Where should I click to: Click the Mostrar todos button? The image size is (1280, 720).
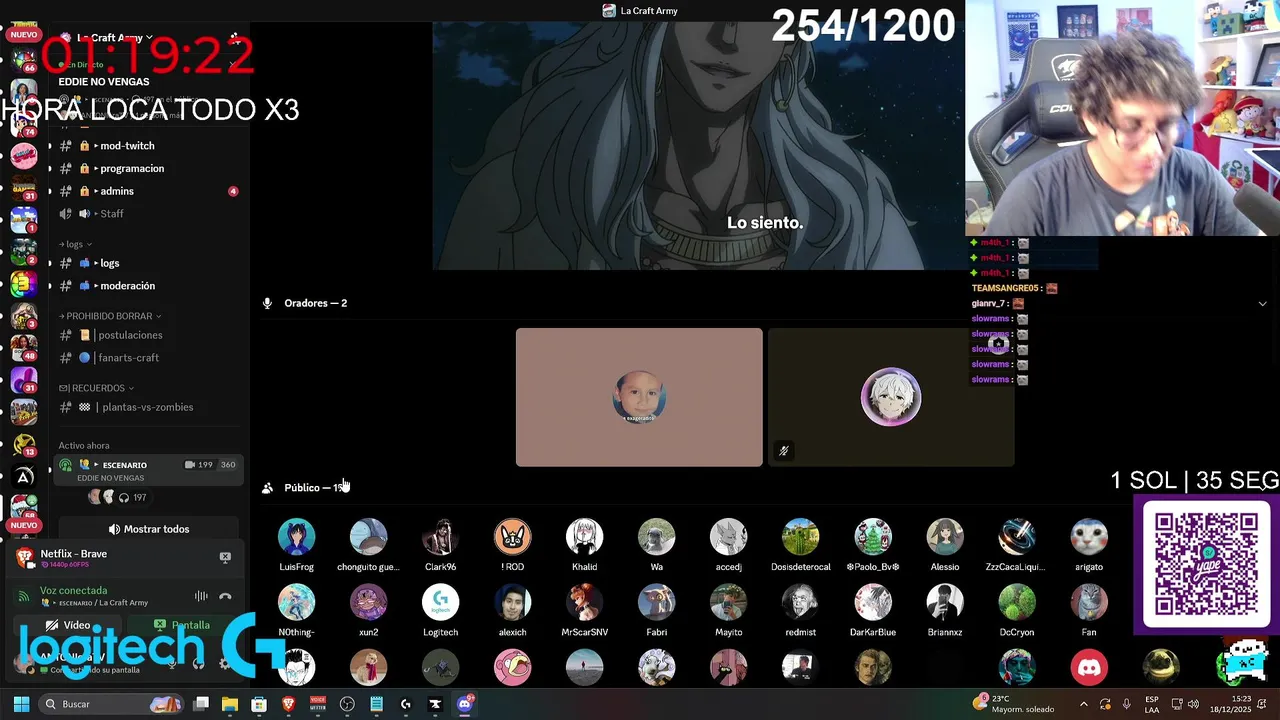[x=148, y=529]
